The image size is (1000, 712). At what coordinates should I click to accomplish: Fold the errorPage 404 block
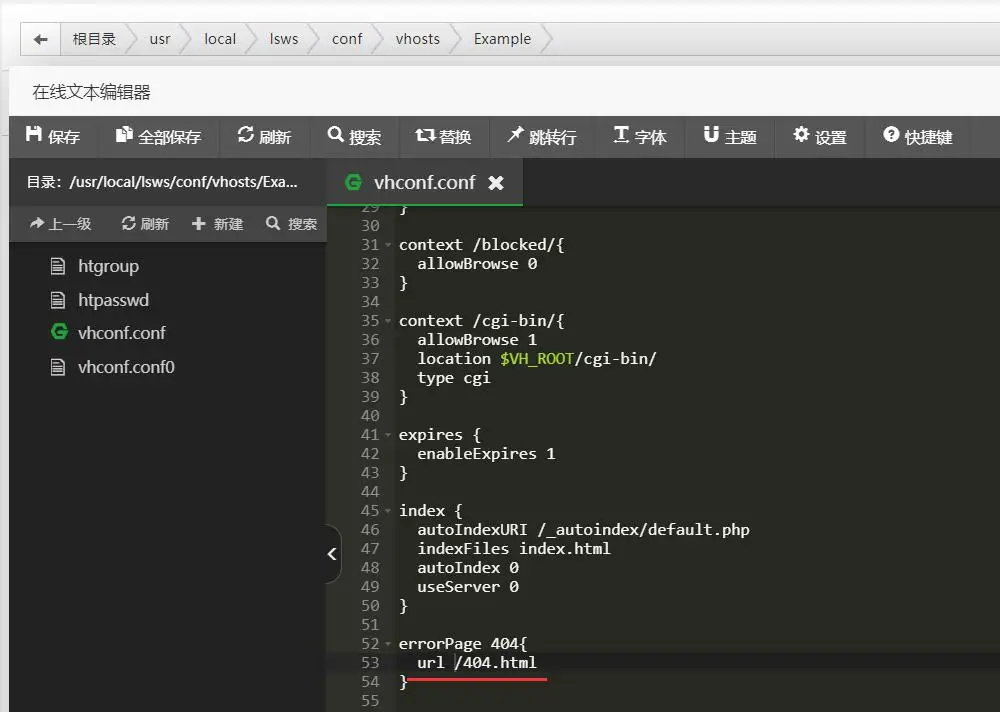388,644
